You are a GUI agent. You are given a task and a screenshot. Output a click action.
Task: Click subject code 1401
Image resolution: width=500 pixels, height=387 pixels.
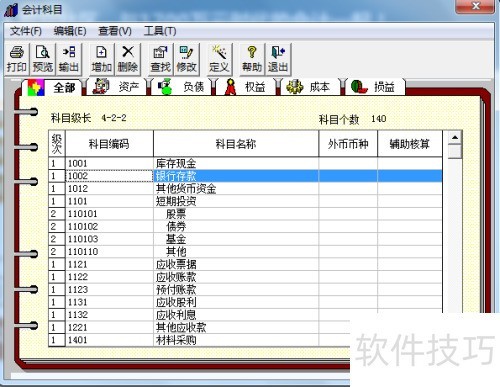(x=78, y=340)
